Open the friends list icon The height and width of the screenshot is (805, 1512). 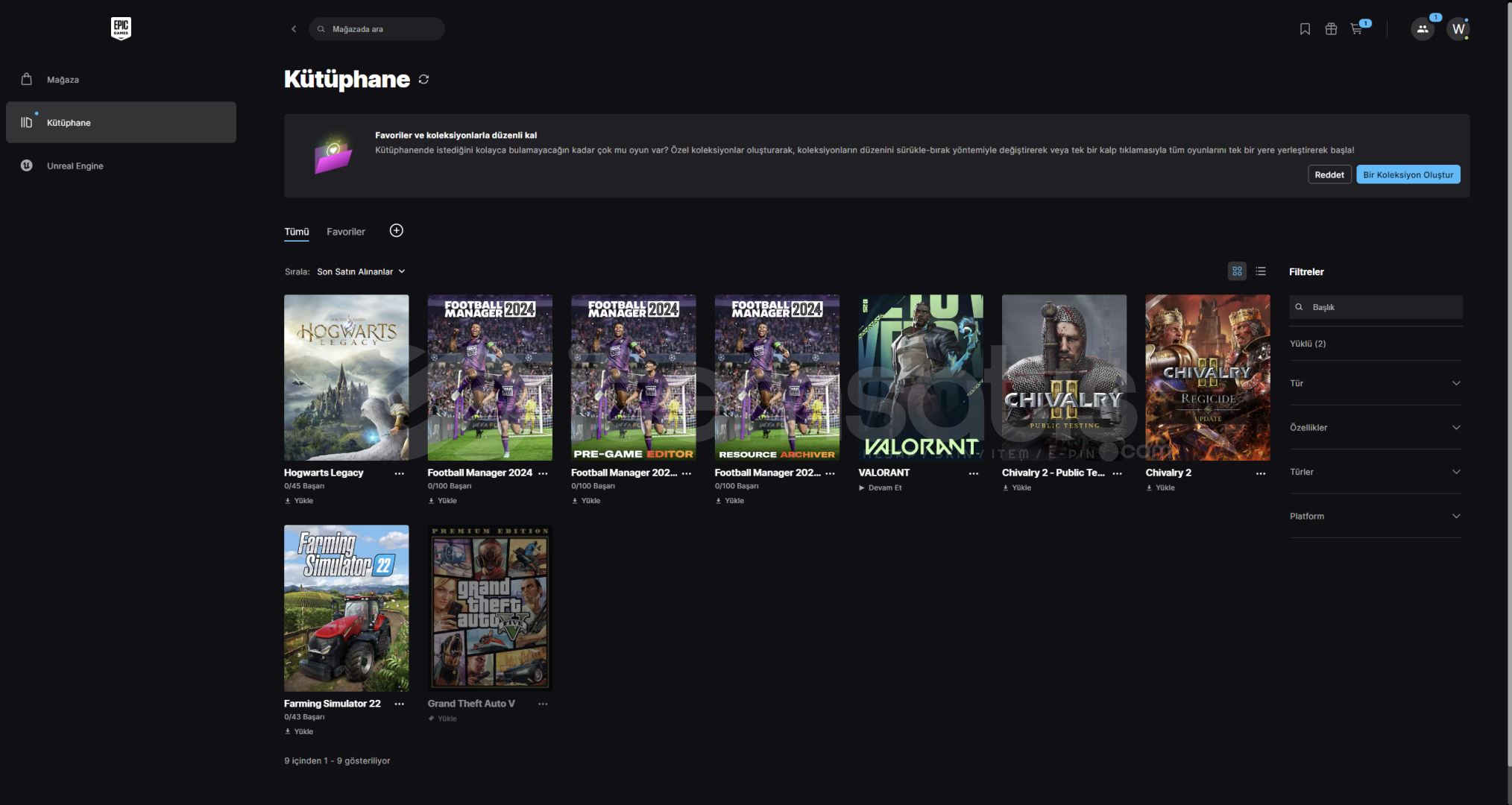pyautogui.click(x=1423, y=29)
